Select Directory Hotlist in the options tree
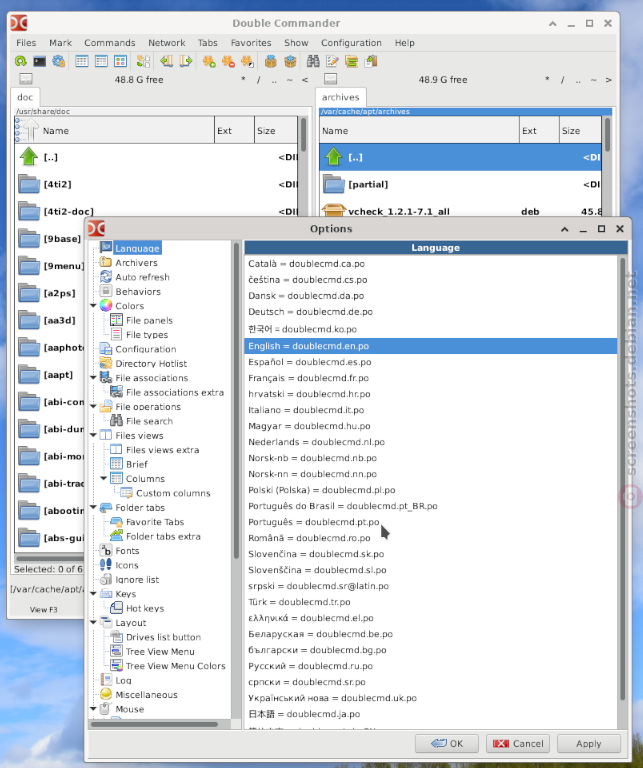Viewport: 643px width, 768px height. tap(151, 363)
